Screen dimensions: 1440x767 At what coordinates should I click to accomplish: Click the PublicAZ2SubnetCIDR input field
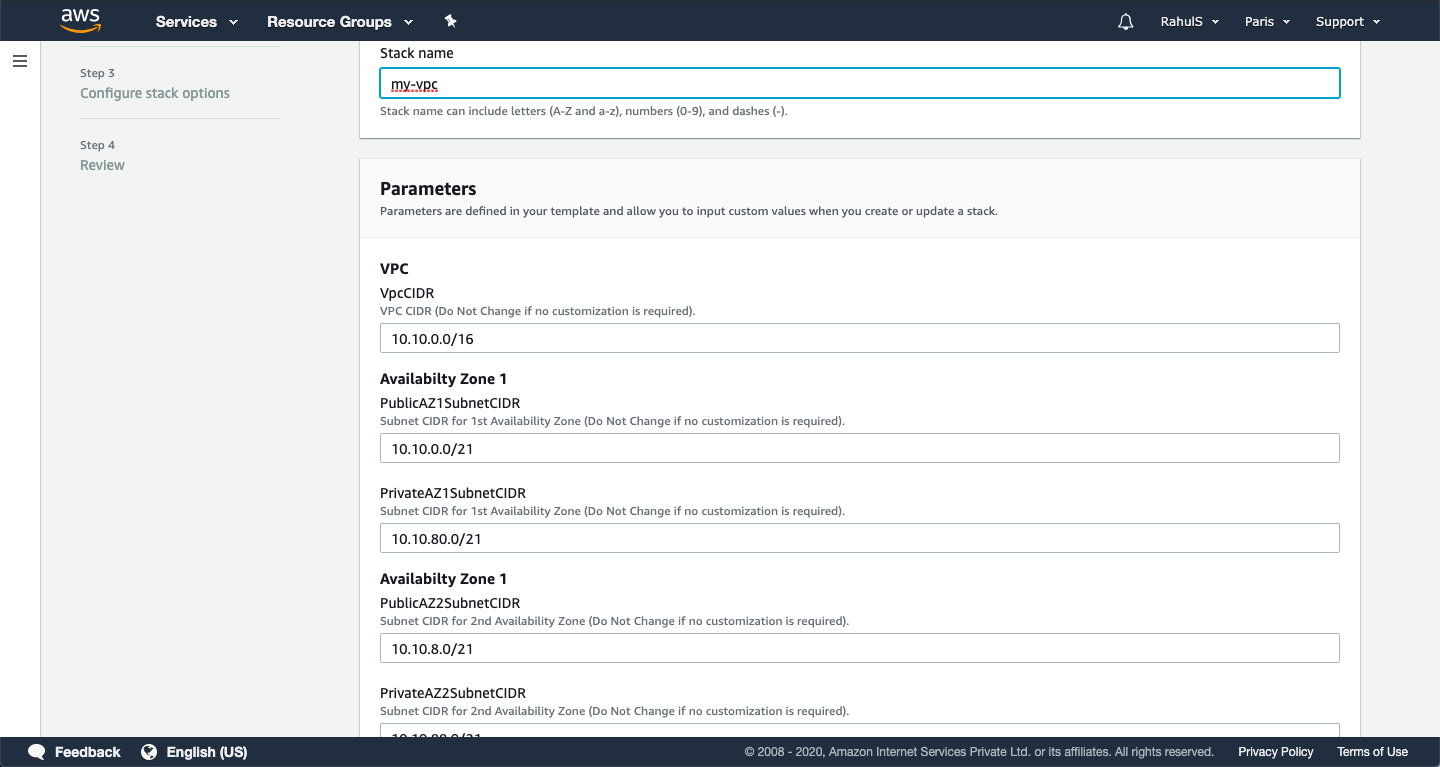[859, 649]
